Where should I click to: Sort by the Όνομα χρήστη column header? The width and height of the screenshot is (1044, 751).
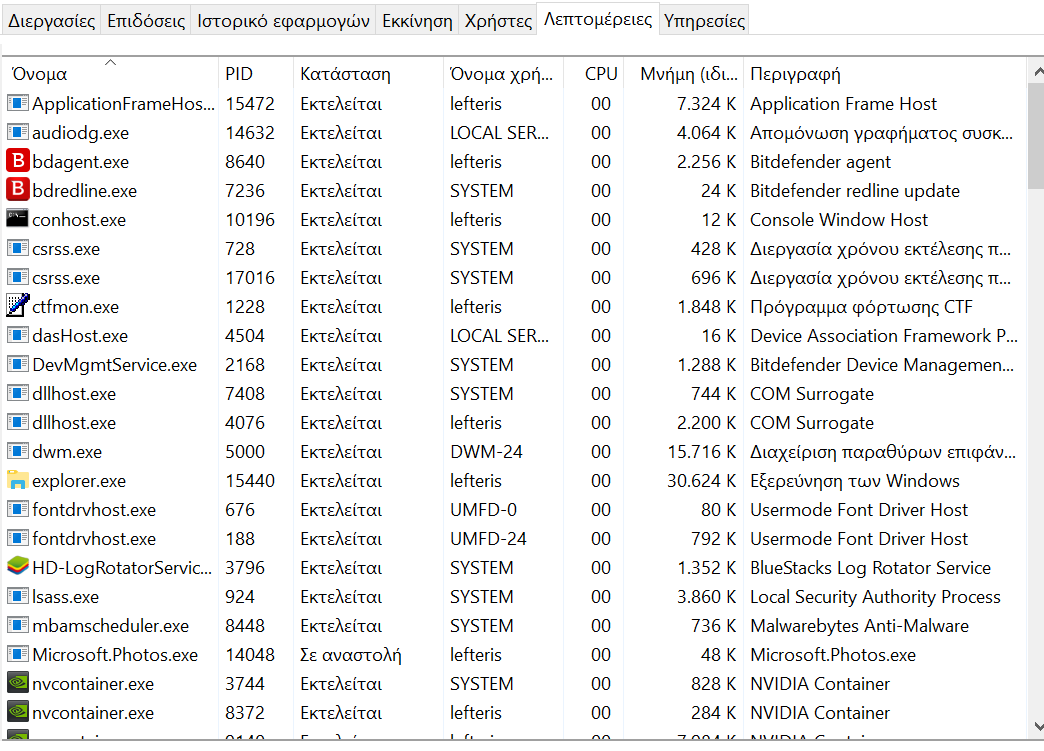point(503,73)
